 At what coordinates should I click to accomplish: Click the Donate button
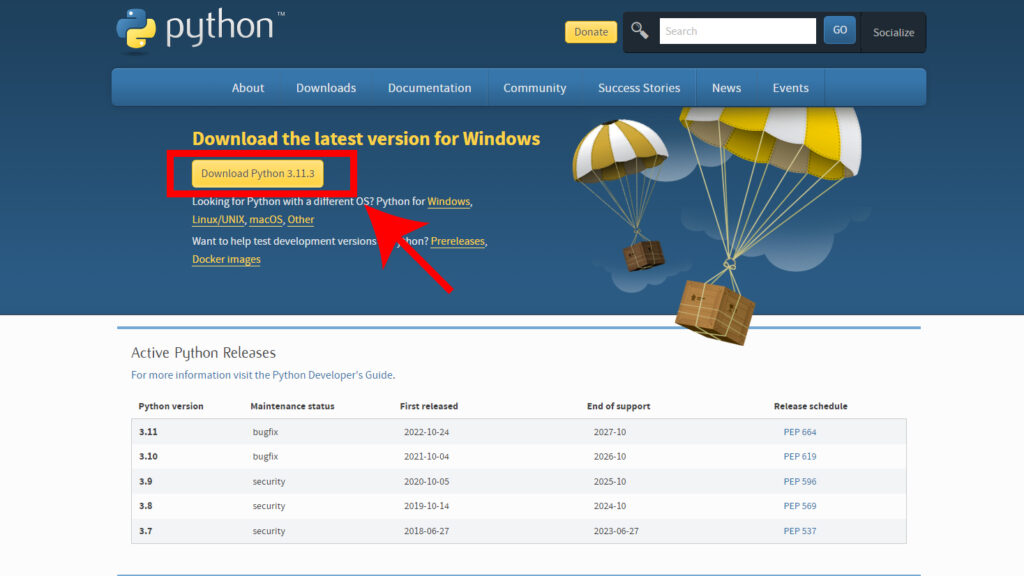click(591, 32)
